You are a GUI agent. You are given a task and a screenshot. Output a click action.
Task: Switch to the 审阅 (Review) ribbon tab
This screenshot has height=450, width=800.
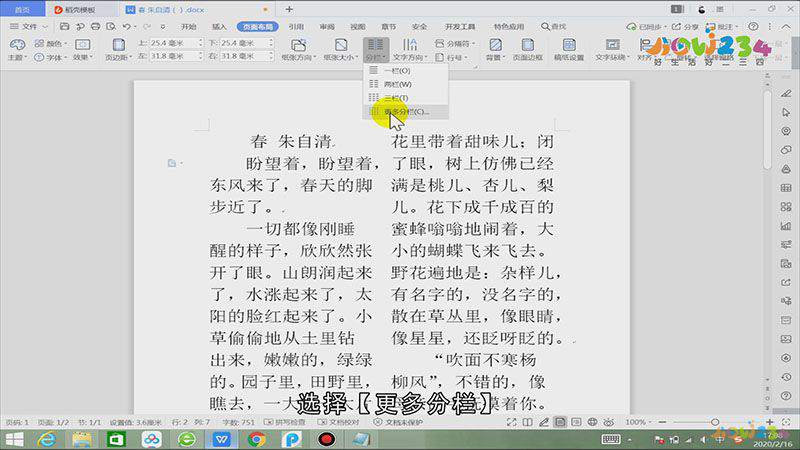click(x=327, y=26)
